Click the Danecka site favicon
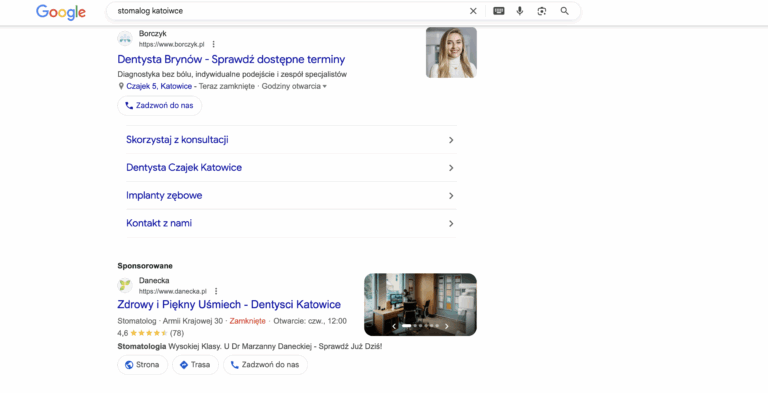 pyautogui.click(x=125, y=285)
